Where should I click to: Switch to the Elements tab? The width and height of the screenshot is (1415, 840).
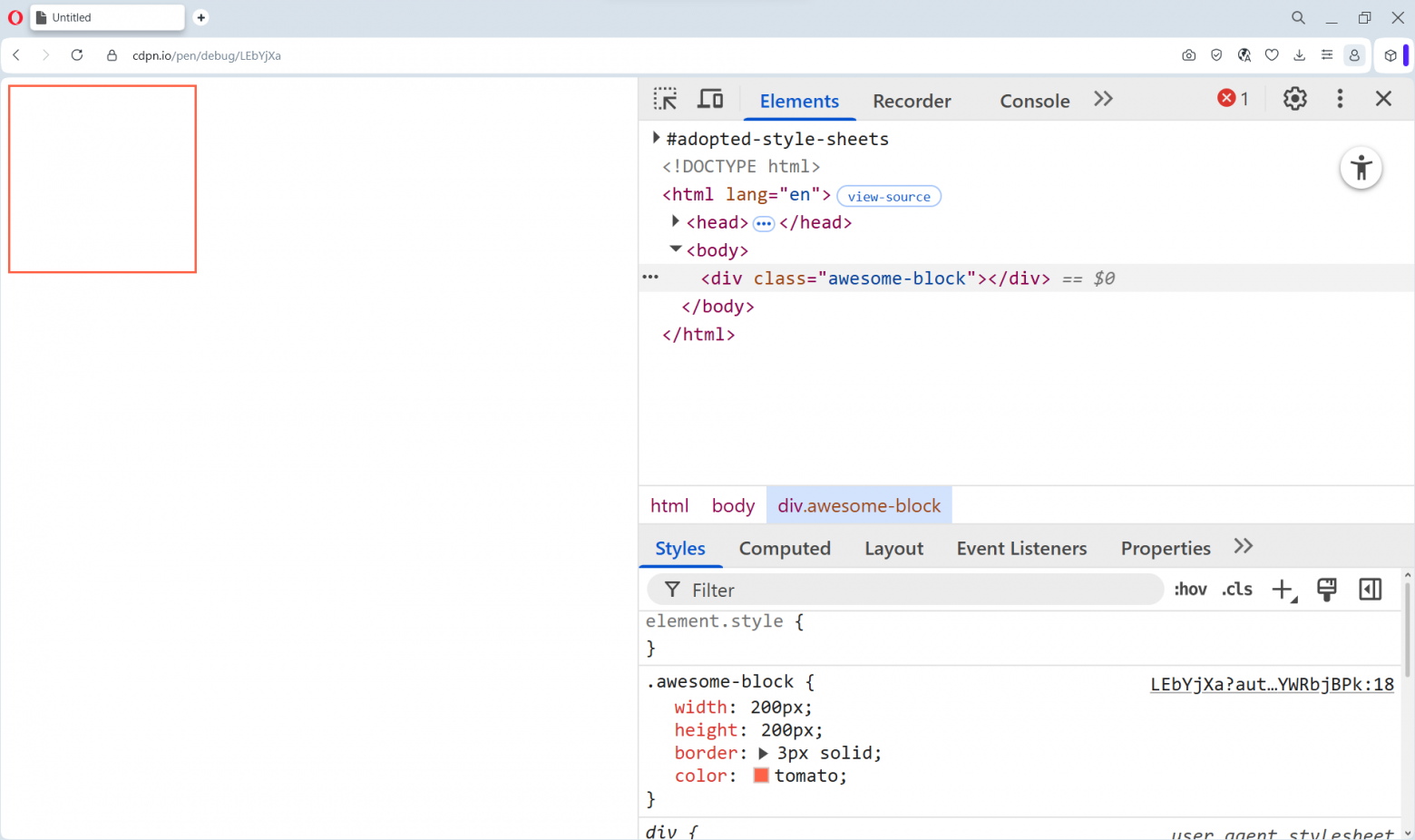799,101
